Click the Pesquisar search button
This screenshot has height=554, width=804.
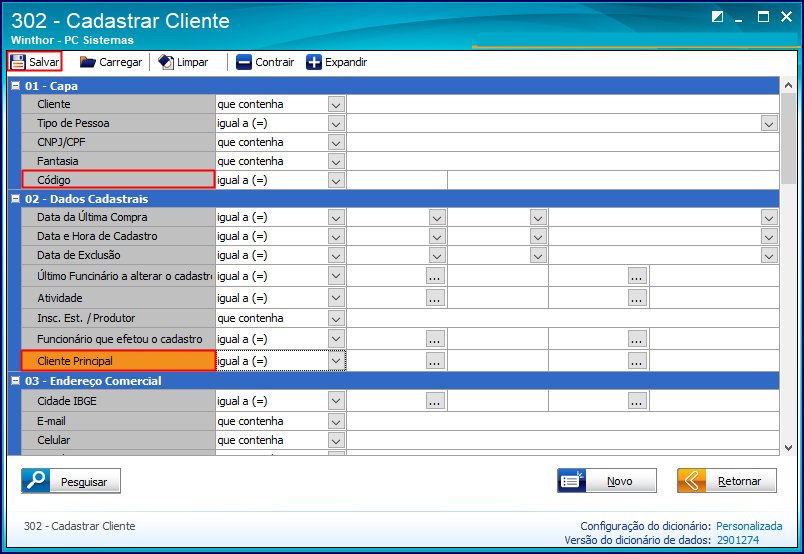pos(71,481)
